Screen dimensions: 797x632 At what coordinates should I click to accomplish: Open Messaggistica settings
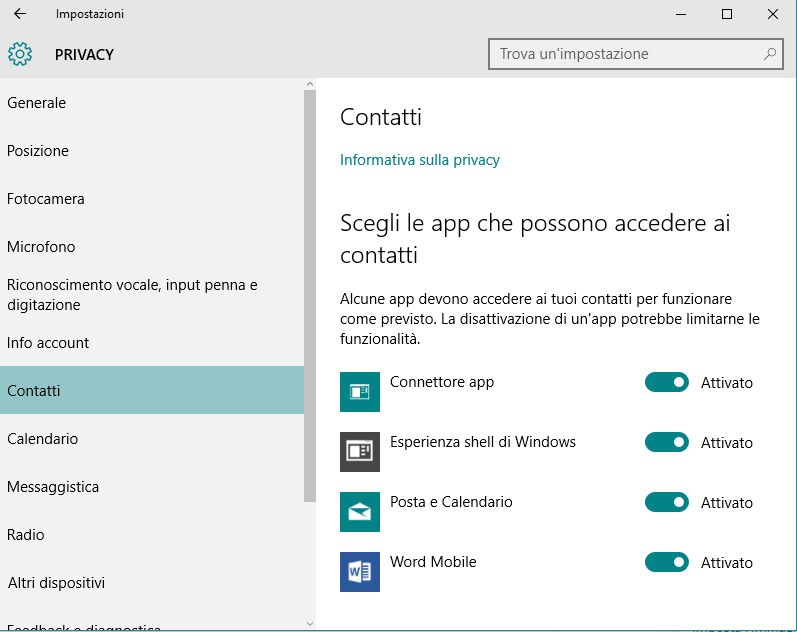click(x=53, y=487)
